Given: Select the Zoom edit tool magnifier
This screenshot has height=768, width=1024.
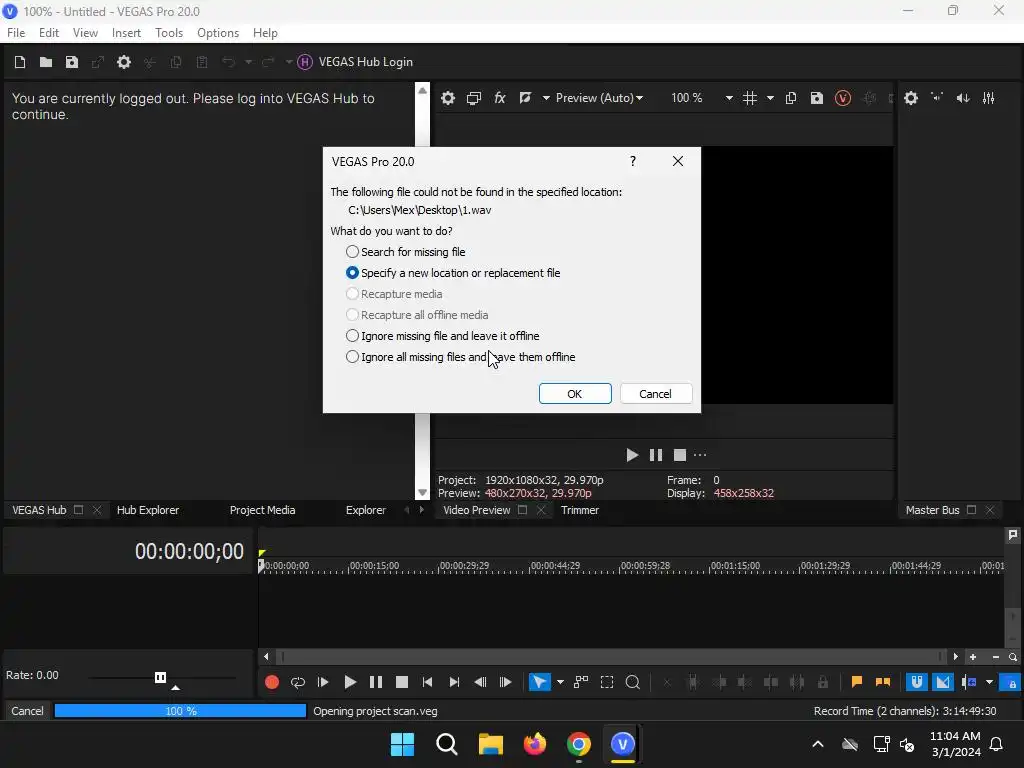Looking at the screenshot, I should tap(633, 682).
